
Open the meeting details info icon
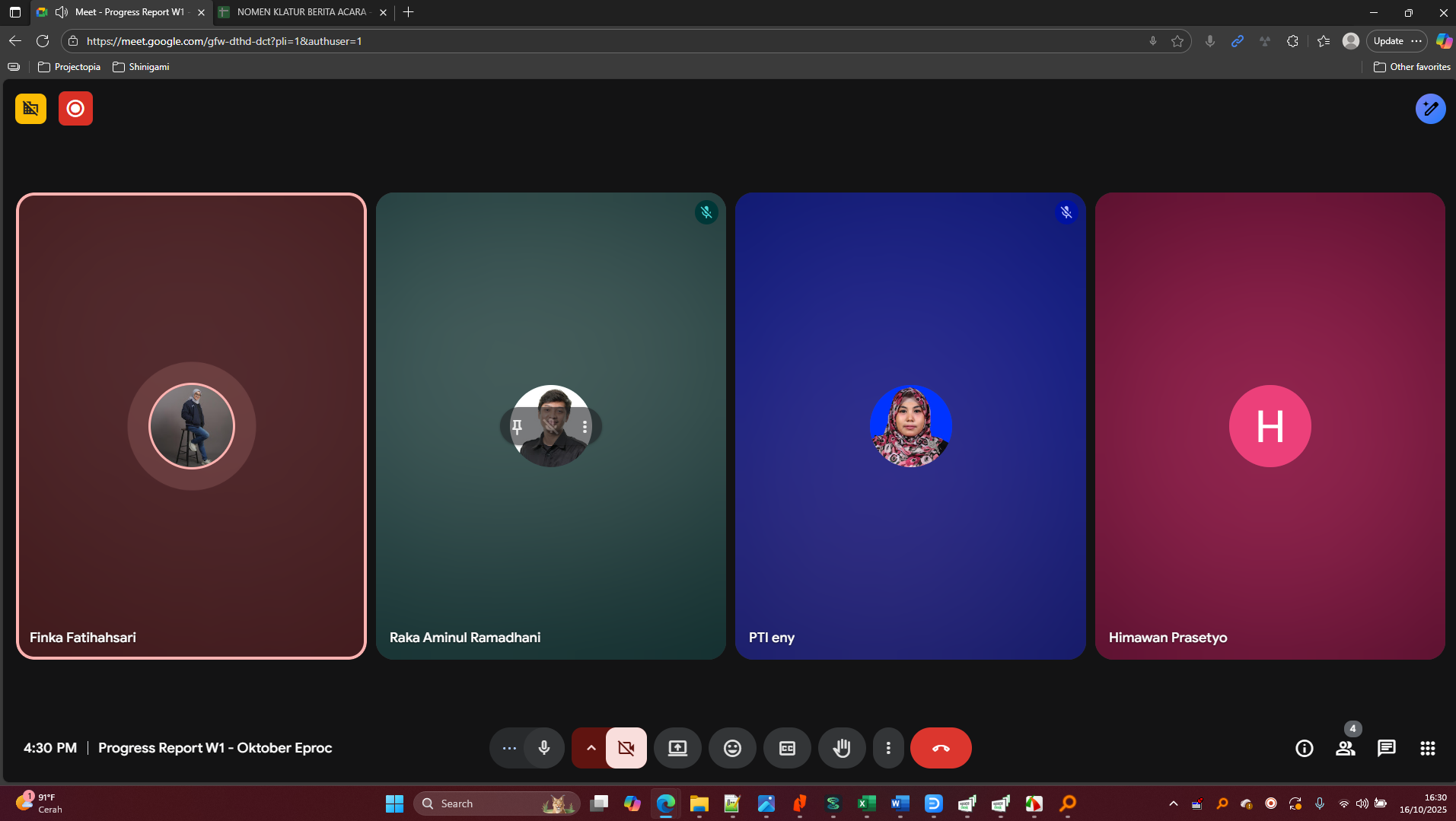(x=1304, y=748)
